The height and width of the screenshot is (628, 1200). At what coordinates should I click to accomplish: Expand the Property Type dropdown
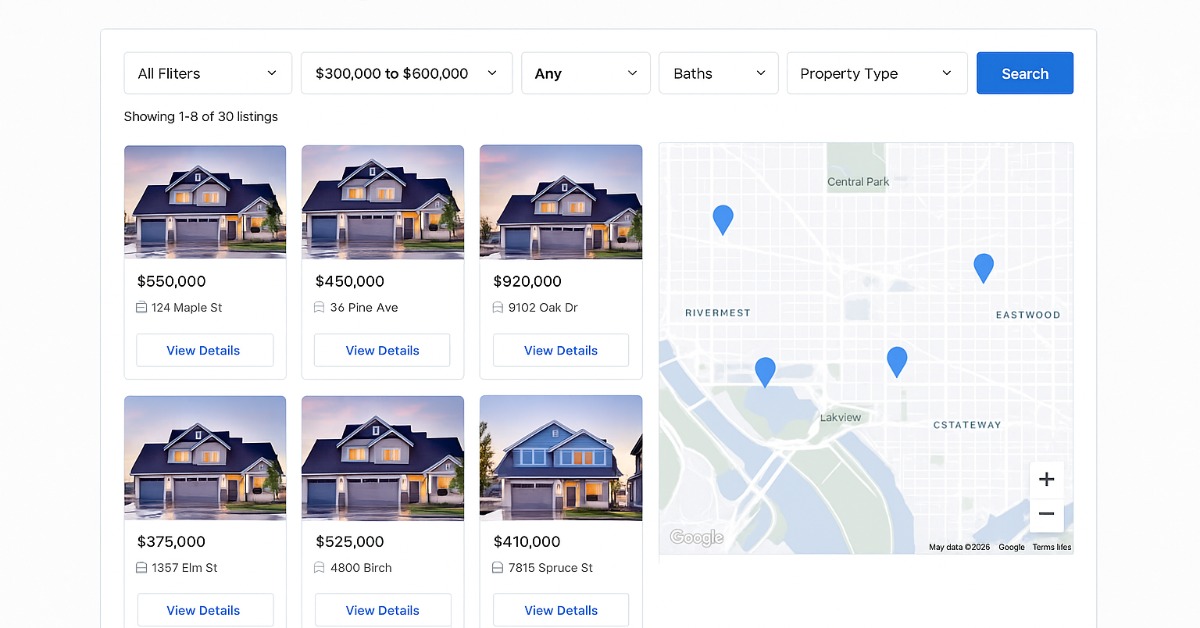tap(877, 73)
